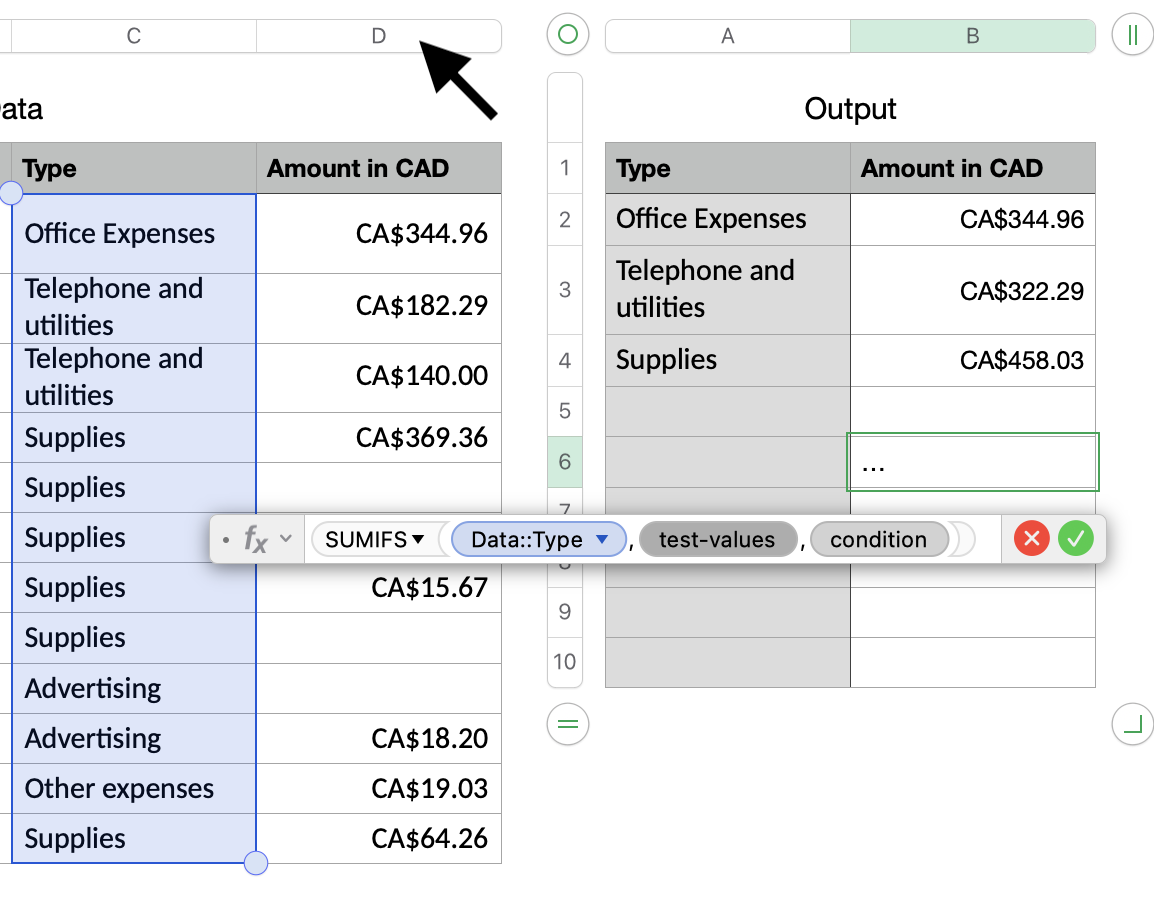Select Output table via circle handle

[568, 35]
